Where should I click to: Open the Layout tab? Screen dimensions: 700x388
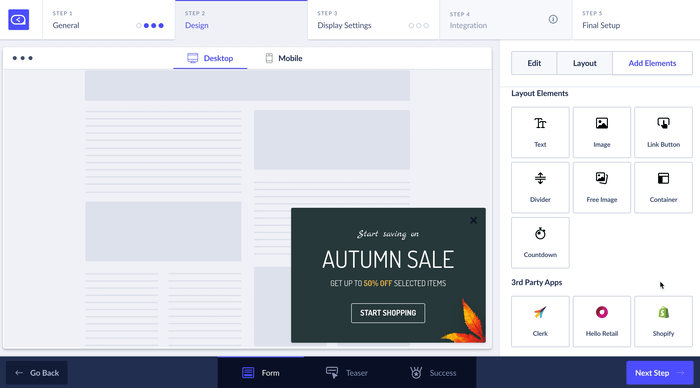[585, 63]
